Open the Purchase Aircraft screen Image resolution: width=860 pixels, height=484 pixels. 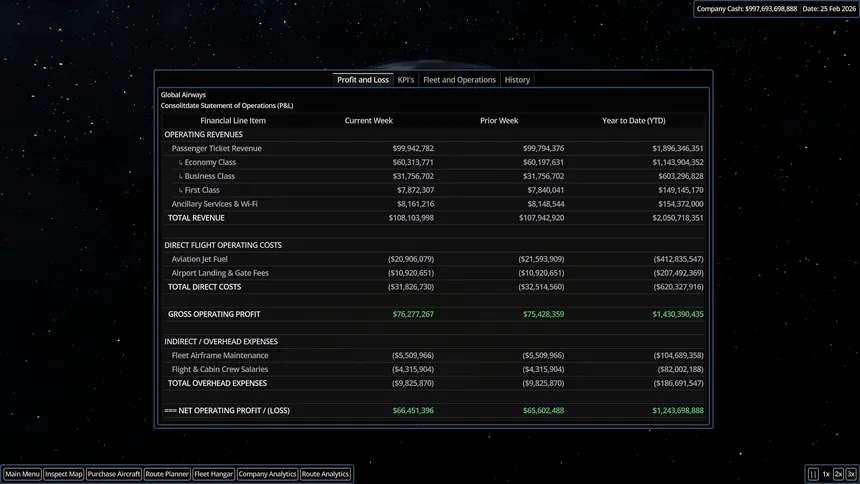click(x=114, y=474)
